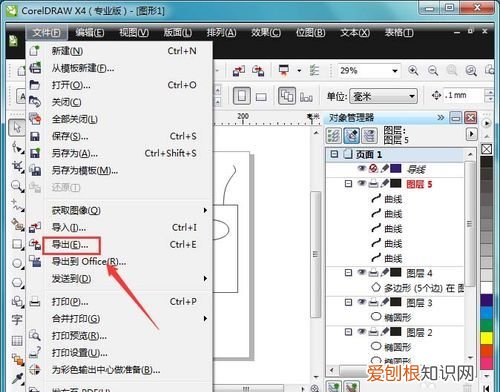The height and width of the screenshot is (392, 500).
Task: Select the Ellipse tool in toolbox
Action: click(x=17, y=263)
